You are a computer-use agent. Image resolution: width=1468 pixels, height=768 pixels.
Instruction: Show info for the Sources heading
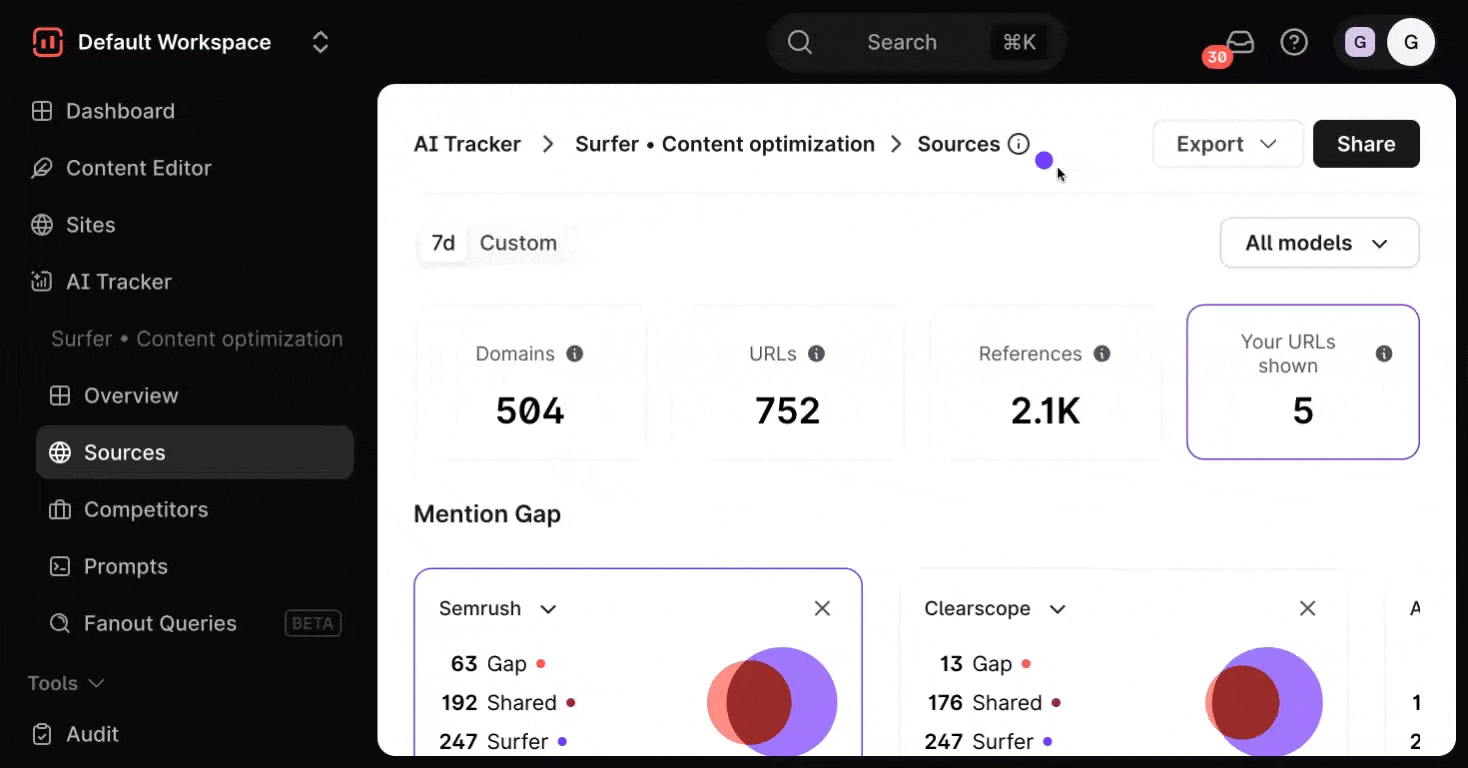tap(1019, 144)
